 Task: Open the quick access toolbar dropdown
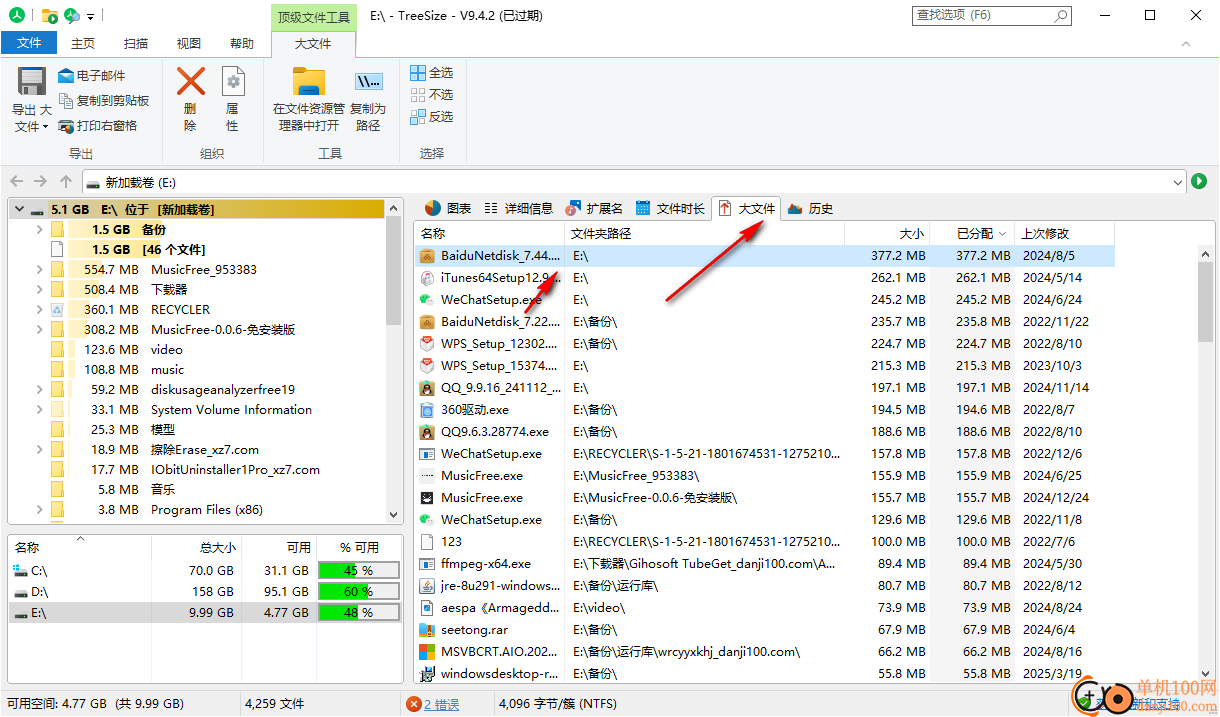[91, 16]
